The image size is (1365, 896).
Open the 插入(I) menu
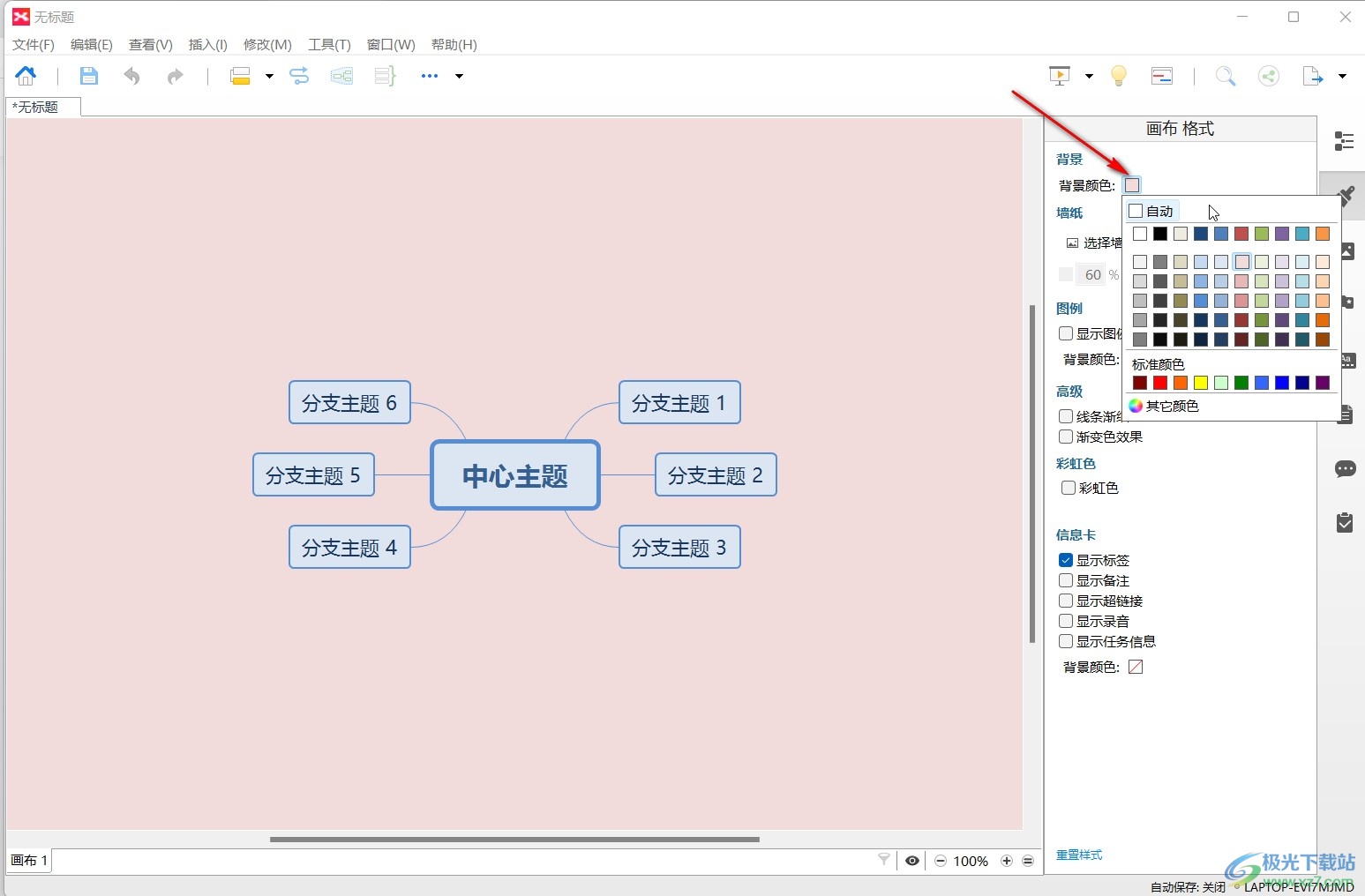point(208,45)
